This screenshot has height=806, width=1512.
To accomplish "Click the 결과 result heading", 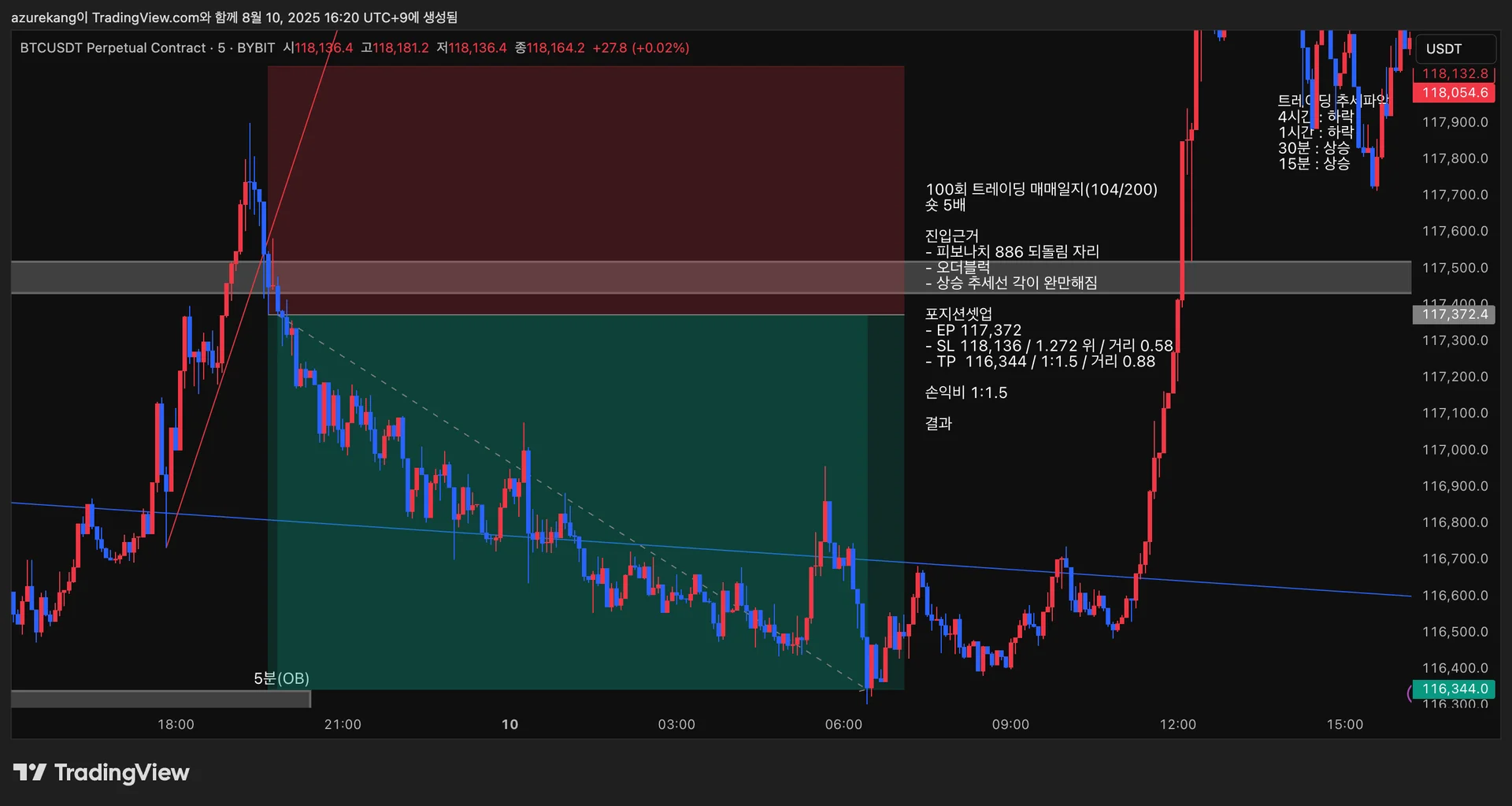I will point(939,424).
